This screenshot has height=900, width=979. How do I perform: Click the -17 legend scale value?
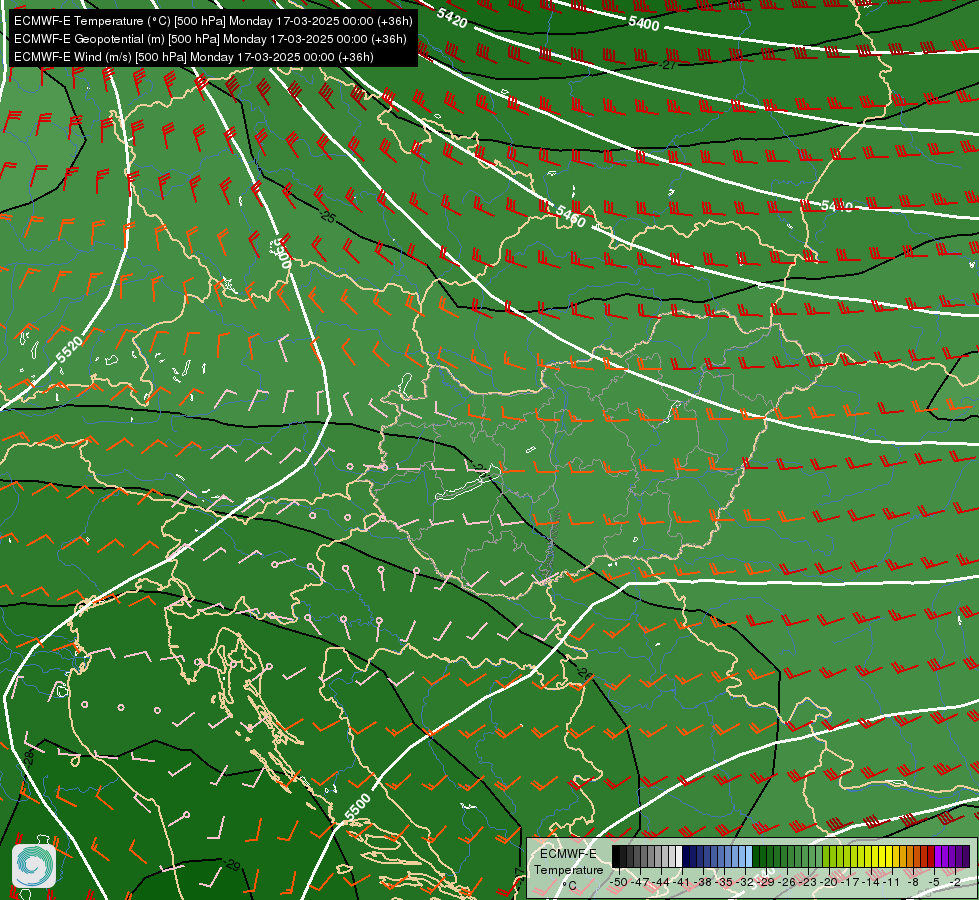click(x=850, y=882)
